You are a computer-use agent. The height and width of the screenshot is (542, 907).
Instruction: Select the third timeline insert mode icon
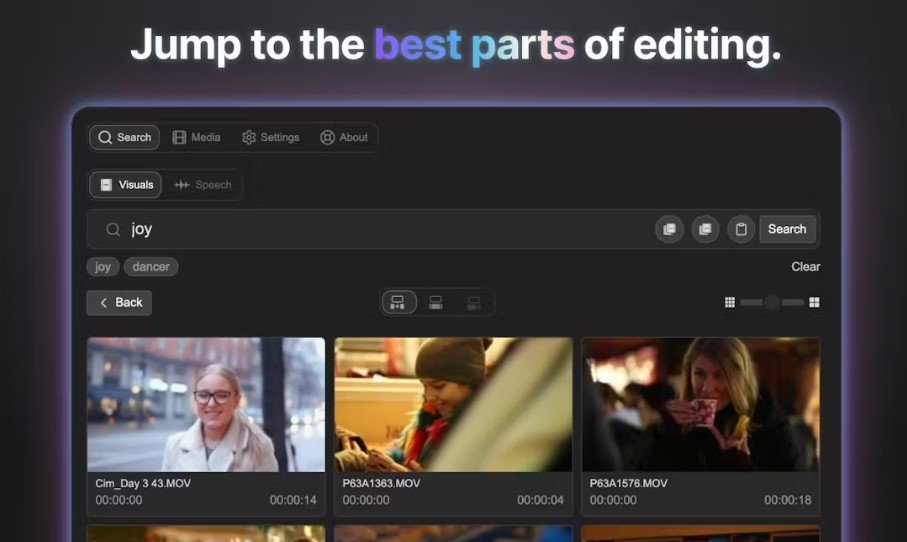(x=474, y=303)
